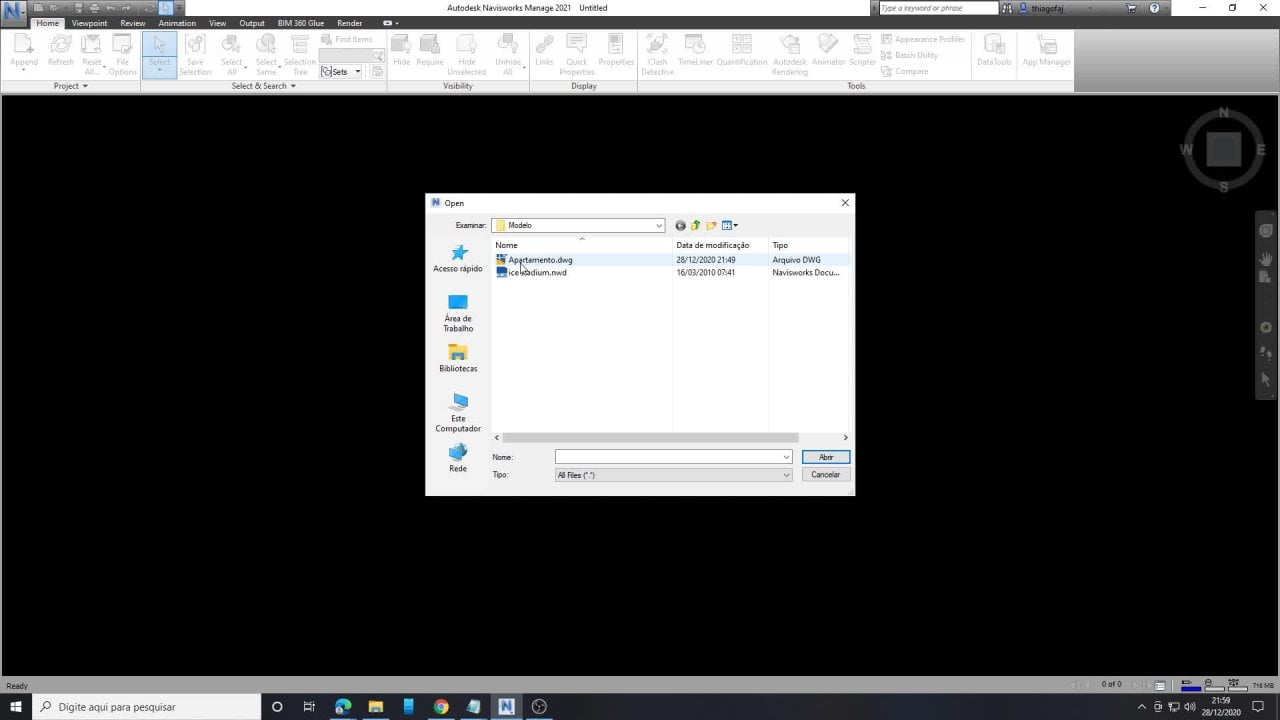Image resolution: width=1280 pixels, height=720 pixels.
Task: Click the Hide Unselected tool
Action: pyautogui.click(x=467, y=53)
